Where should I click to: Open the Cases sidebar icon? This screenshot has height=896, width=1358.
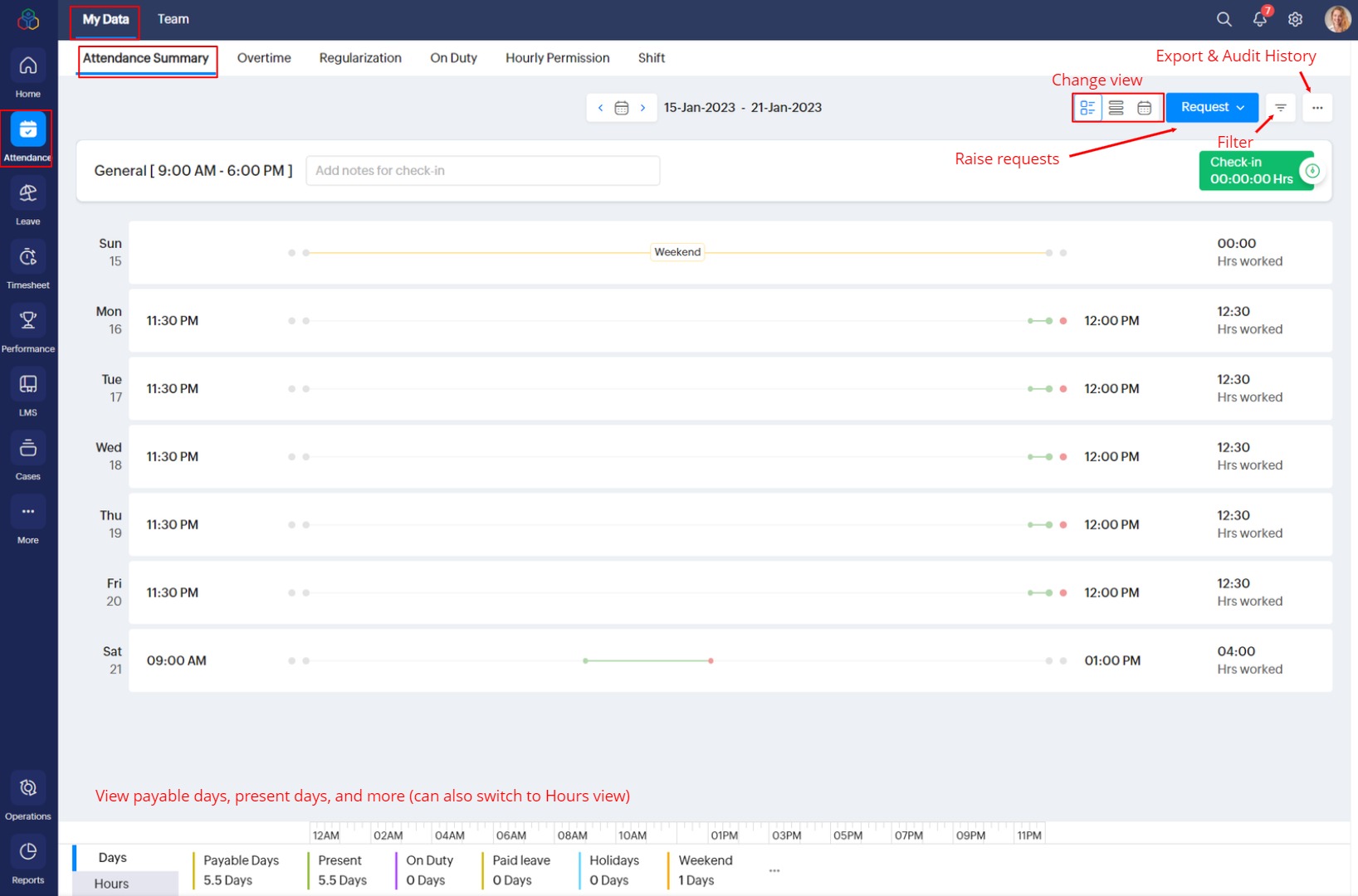click(x=28, y=449)
